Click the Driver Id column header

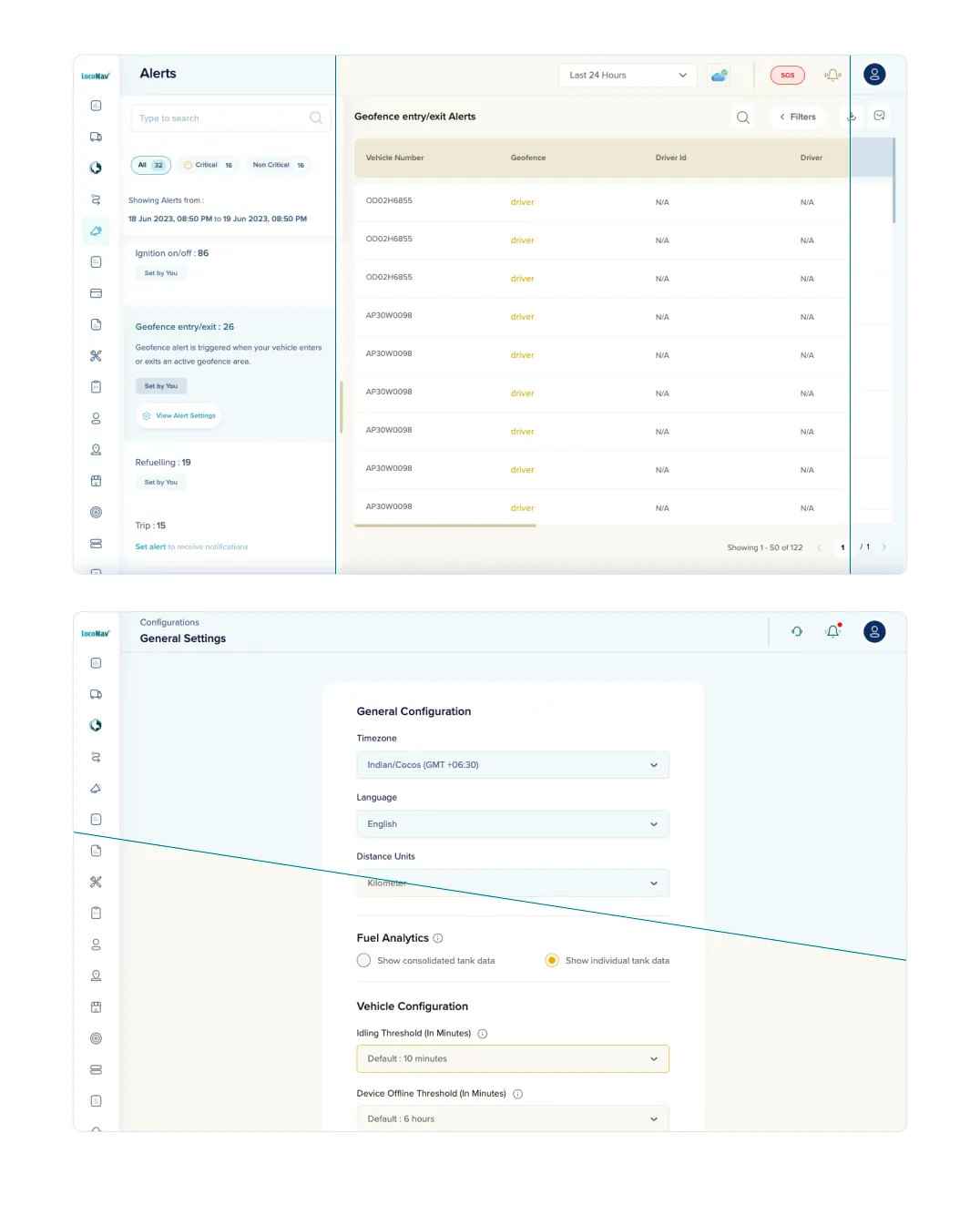671,158
